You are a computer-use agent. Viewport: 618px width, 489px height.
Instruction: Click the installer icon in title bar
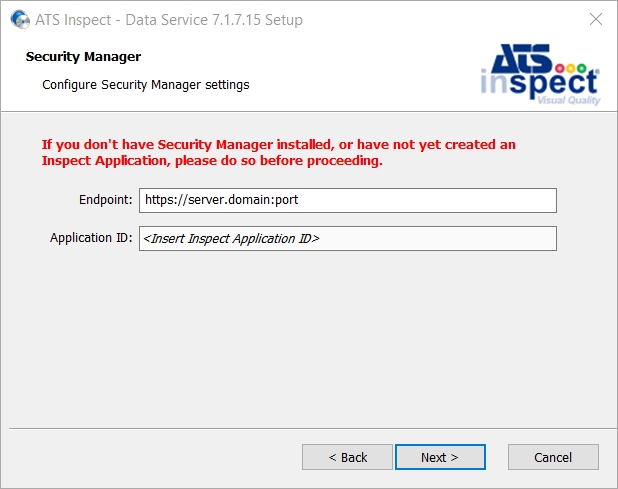[20, 19]
